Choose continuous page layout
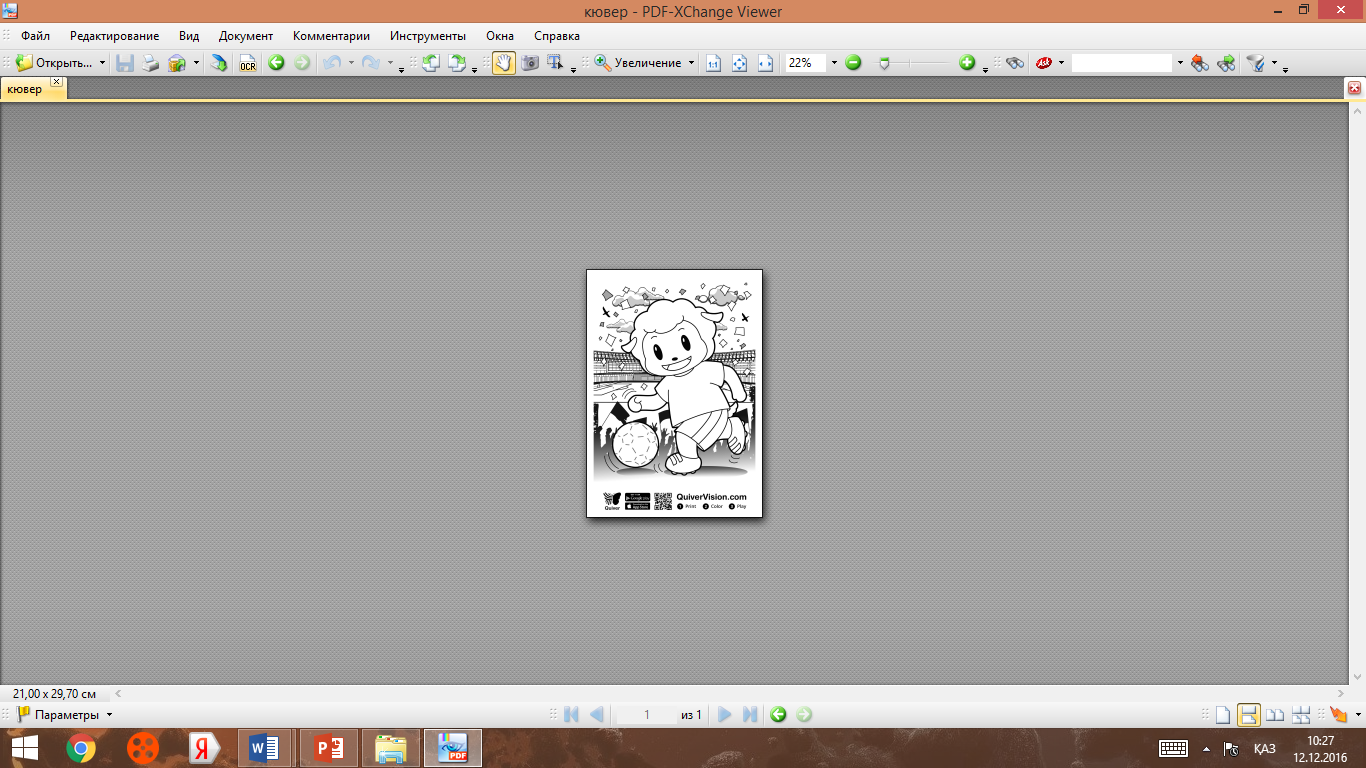The image size is (1366, 768). tap(1248, 715)
